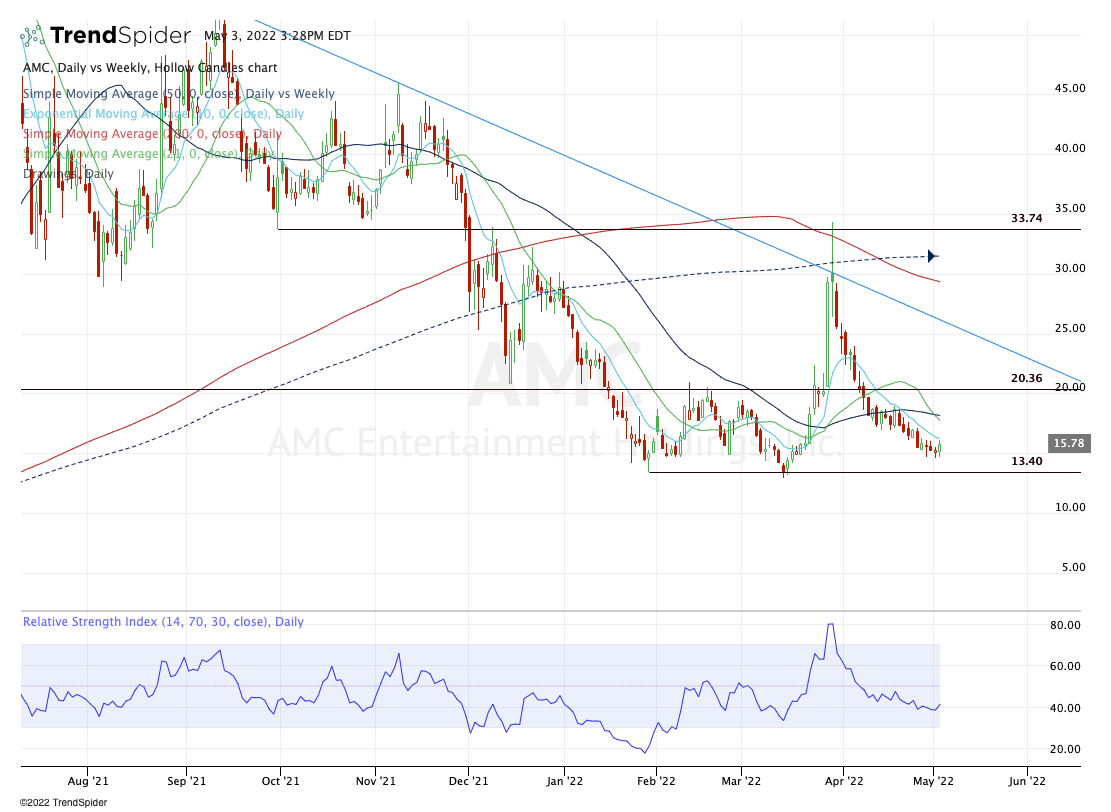Select the Simple Moving Average (200) legend

pyautogui.click(x=152, y=133)
